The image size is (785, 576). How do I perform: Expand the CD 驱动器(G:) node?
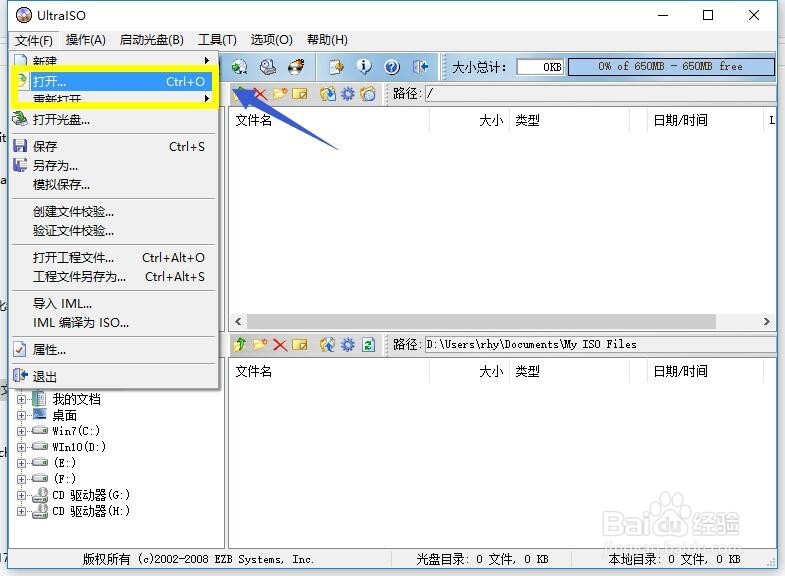tap(21, 495)
